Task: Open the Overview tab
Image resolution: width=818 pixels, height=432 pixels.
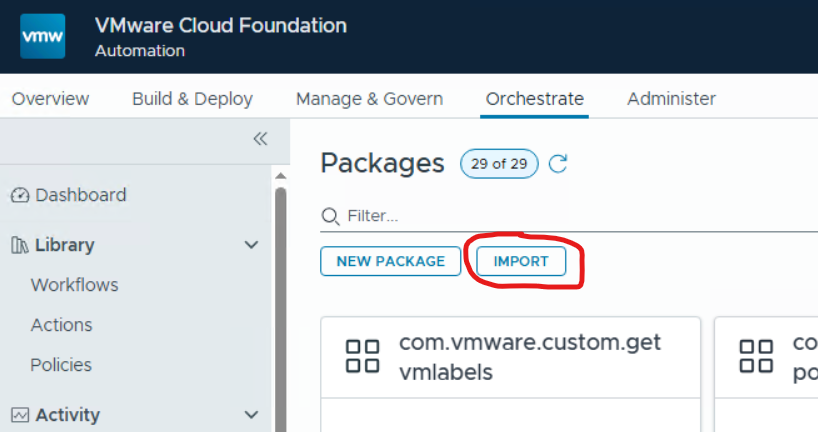Action: pyautogui.click(x=50, y=99)
